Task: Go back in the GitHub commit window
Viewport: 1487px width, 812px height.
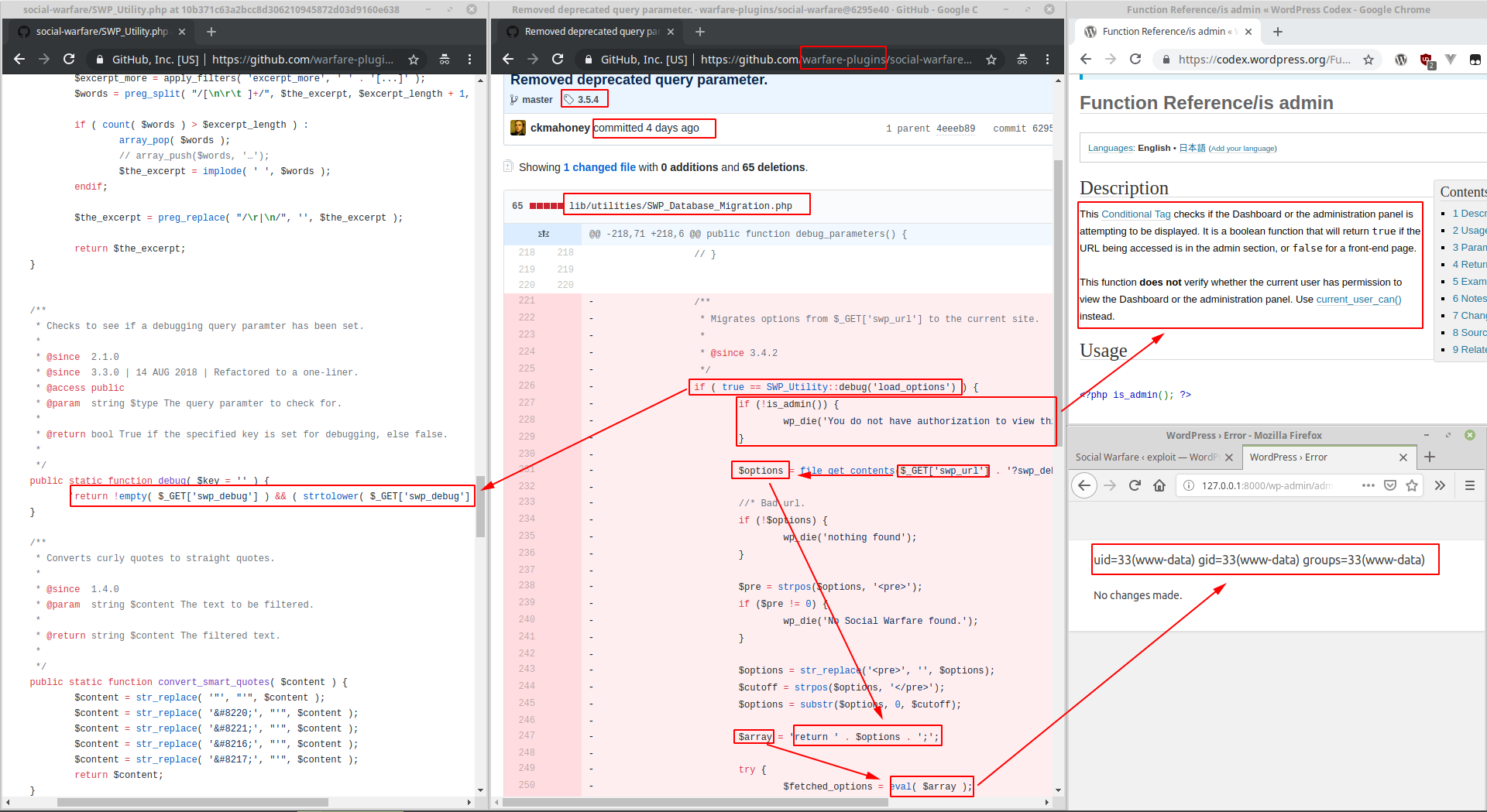Action: pyautogui.click(x=508, y=59)
